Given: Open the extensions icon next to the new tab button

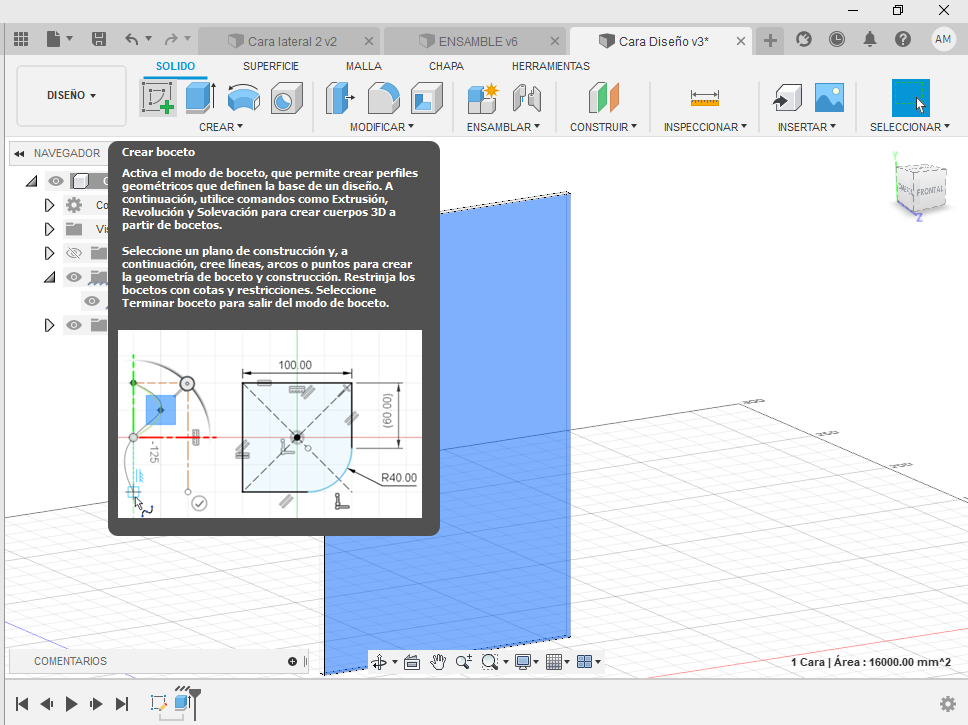Looking at the screenshot, I should click(803, 40).
